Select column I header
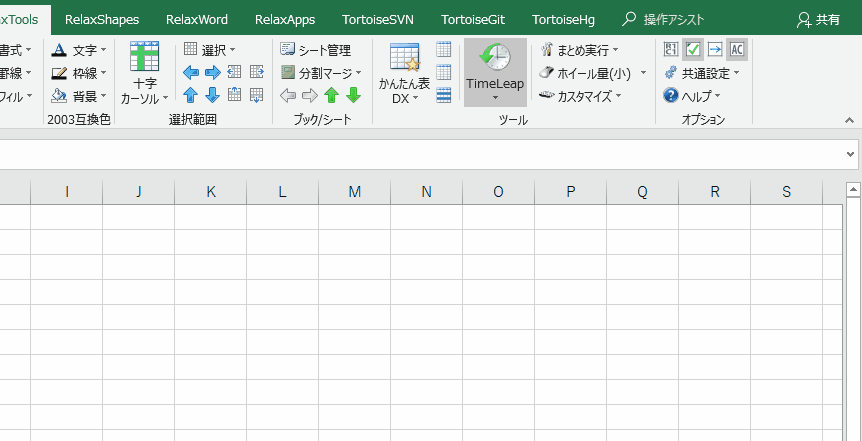The width and height of the screenshot is (862, 441). (67, 191)
